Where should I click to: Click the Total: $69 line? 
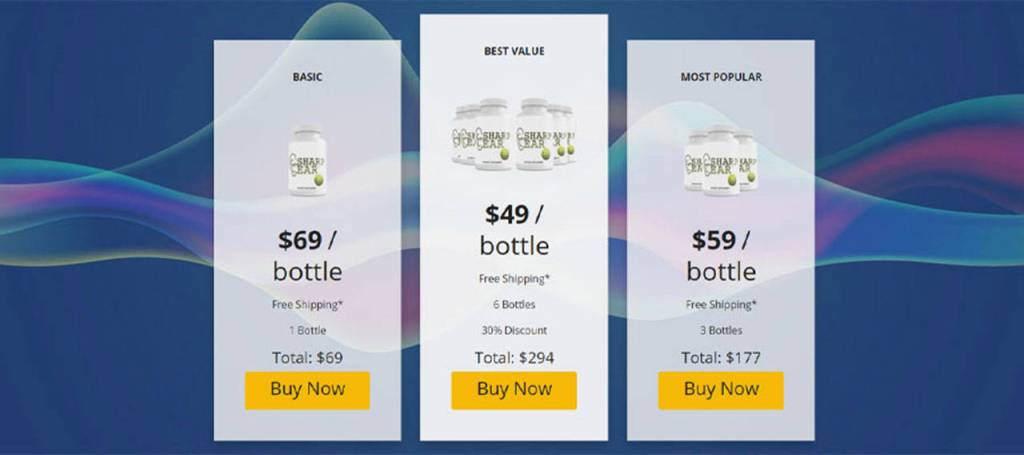(307, 357)
